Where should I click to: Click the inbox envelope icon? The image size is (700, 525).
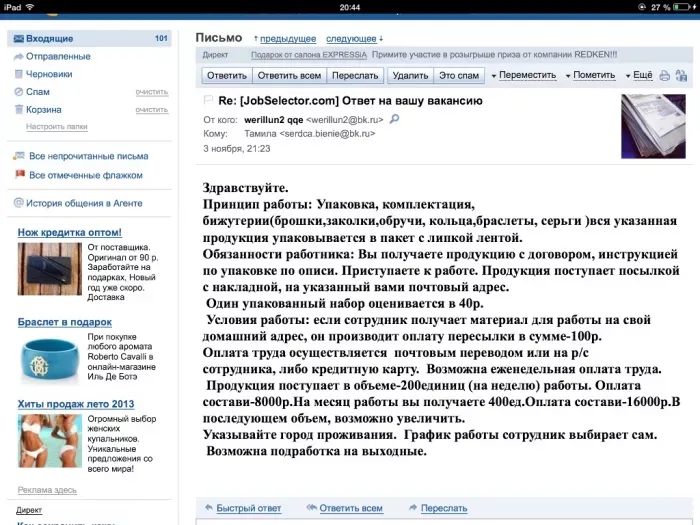19,39
